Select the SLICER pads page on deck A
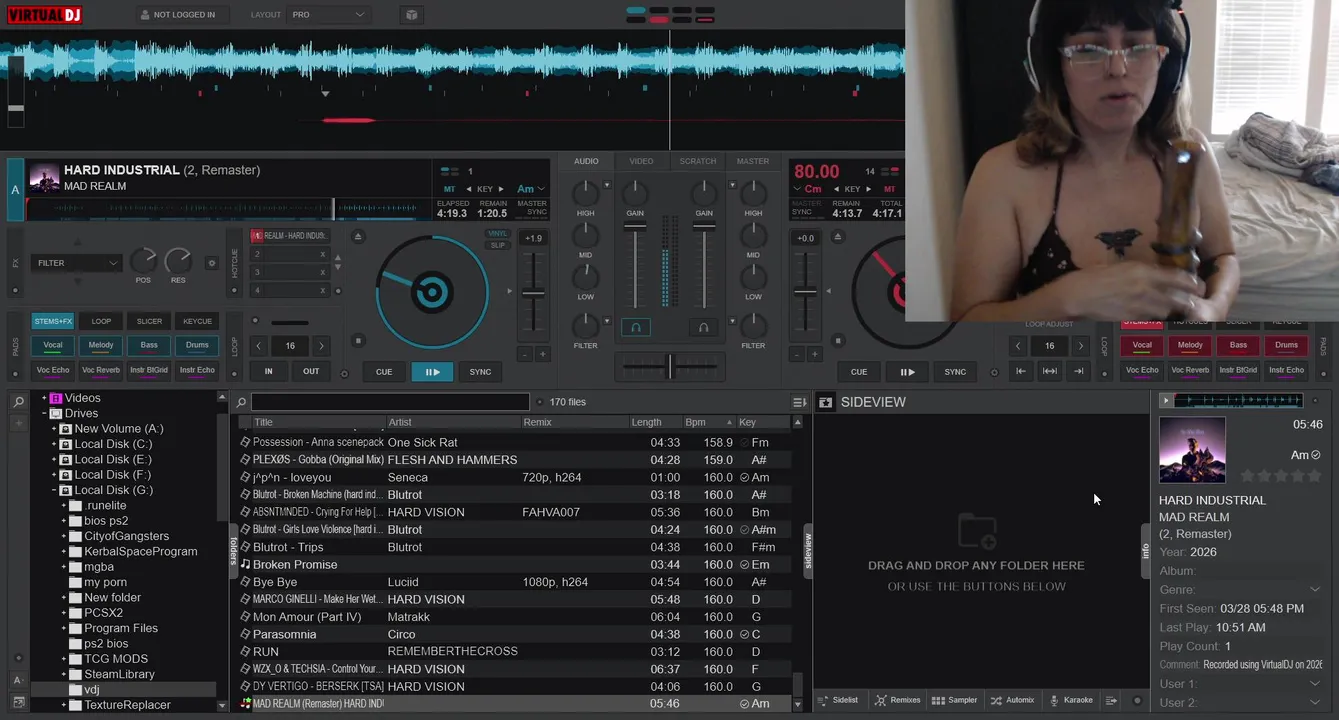Screen dimensions: 1339x720 (x=149, y=321)
